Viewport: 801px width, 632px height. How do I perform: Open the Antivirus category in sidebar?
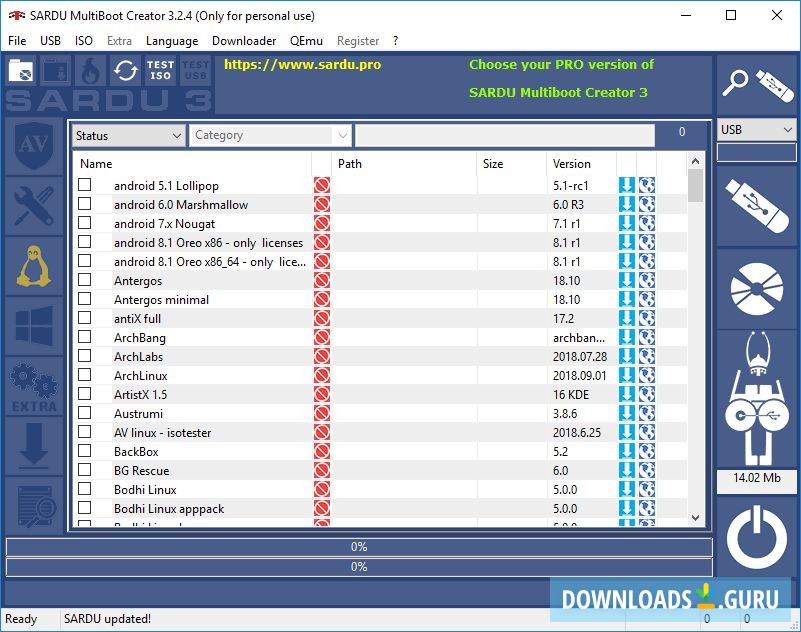click(x=33, y=145)
